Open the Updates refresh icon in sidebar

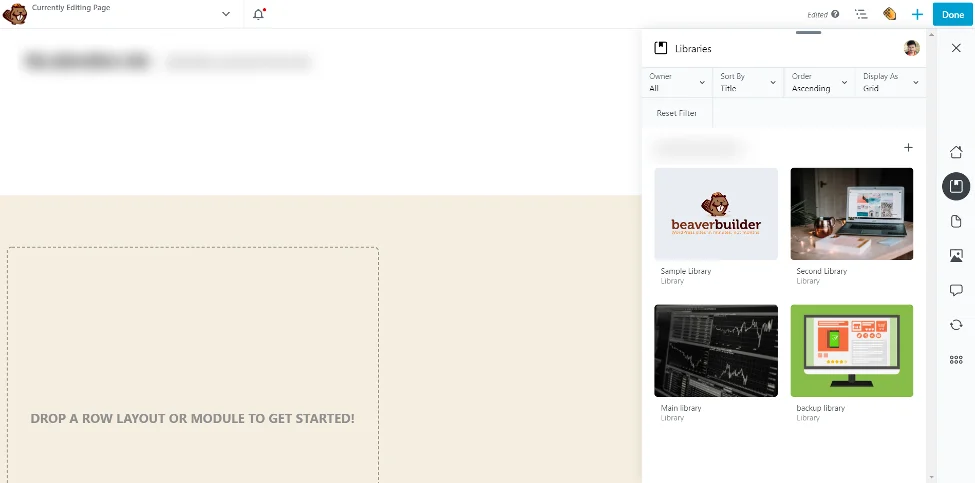956,325
